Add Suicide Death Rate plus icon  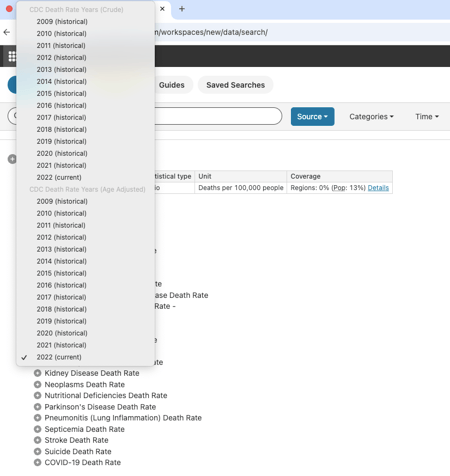(38, 451)
